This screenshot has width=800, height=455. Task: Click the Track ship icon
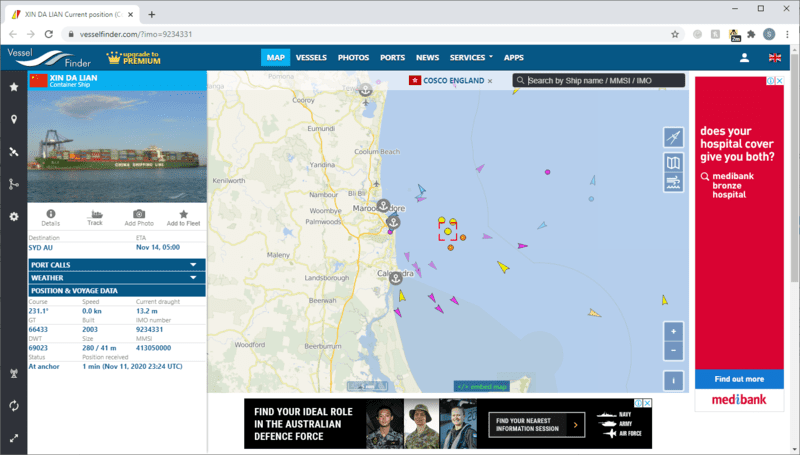click(x=95, y=218)
